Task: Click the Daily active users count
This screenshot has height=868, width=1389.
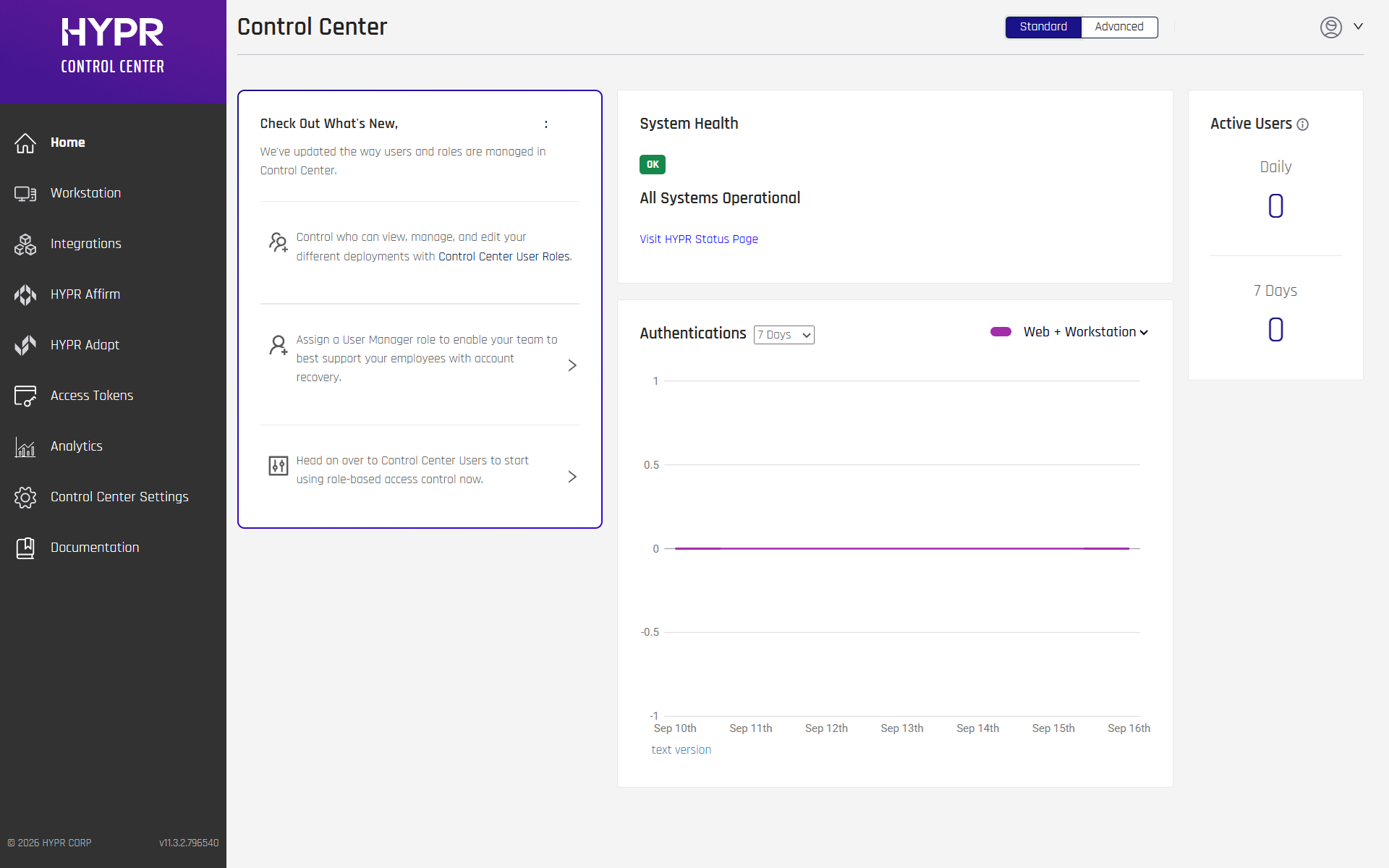Action: click(x=1276, y=207)
